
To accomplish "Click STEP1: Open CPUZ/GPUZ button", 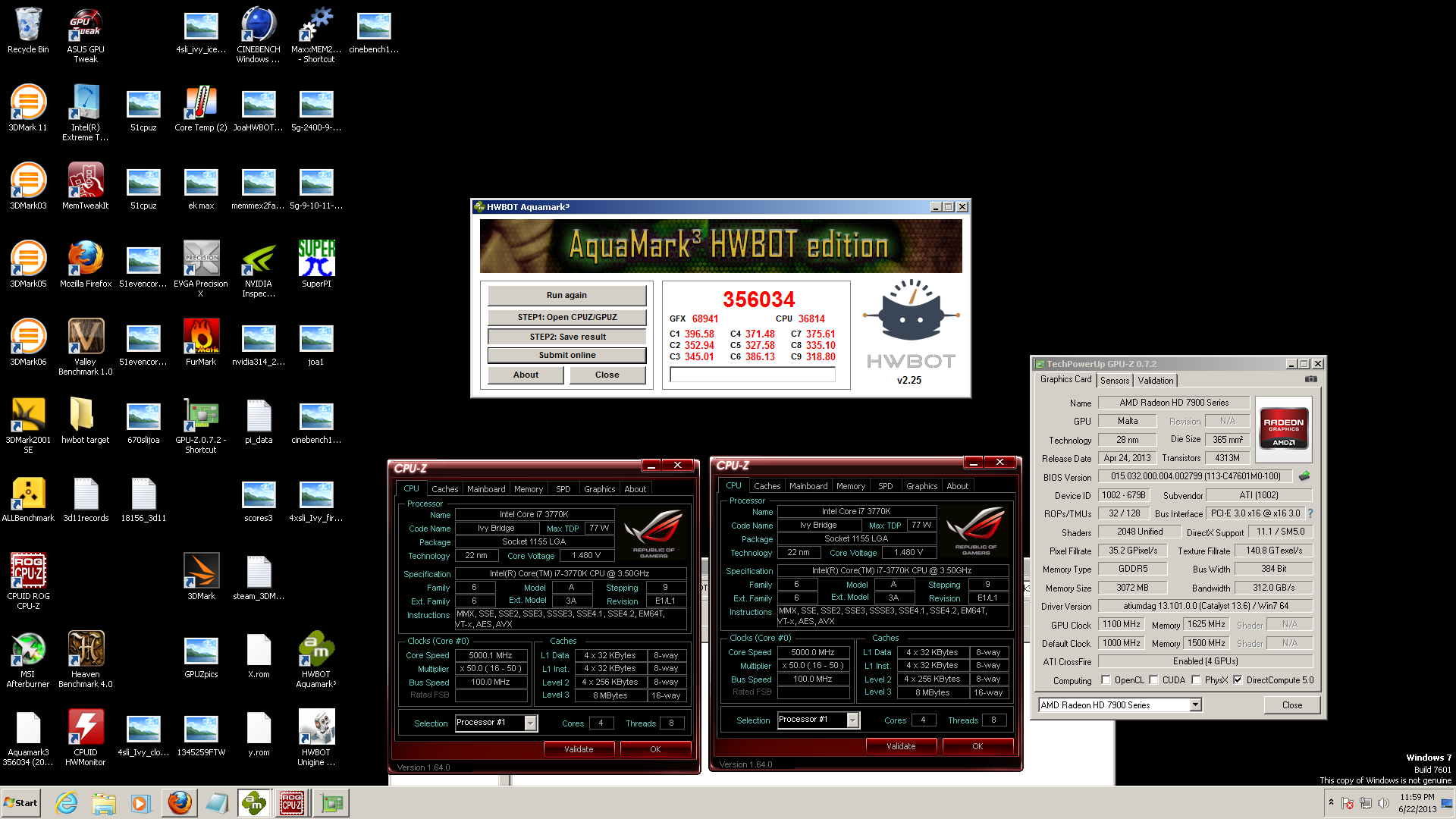I will [566, 317].
